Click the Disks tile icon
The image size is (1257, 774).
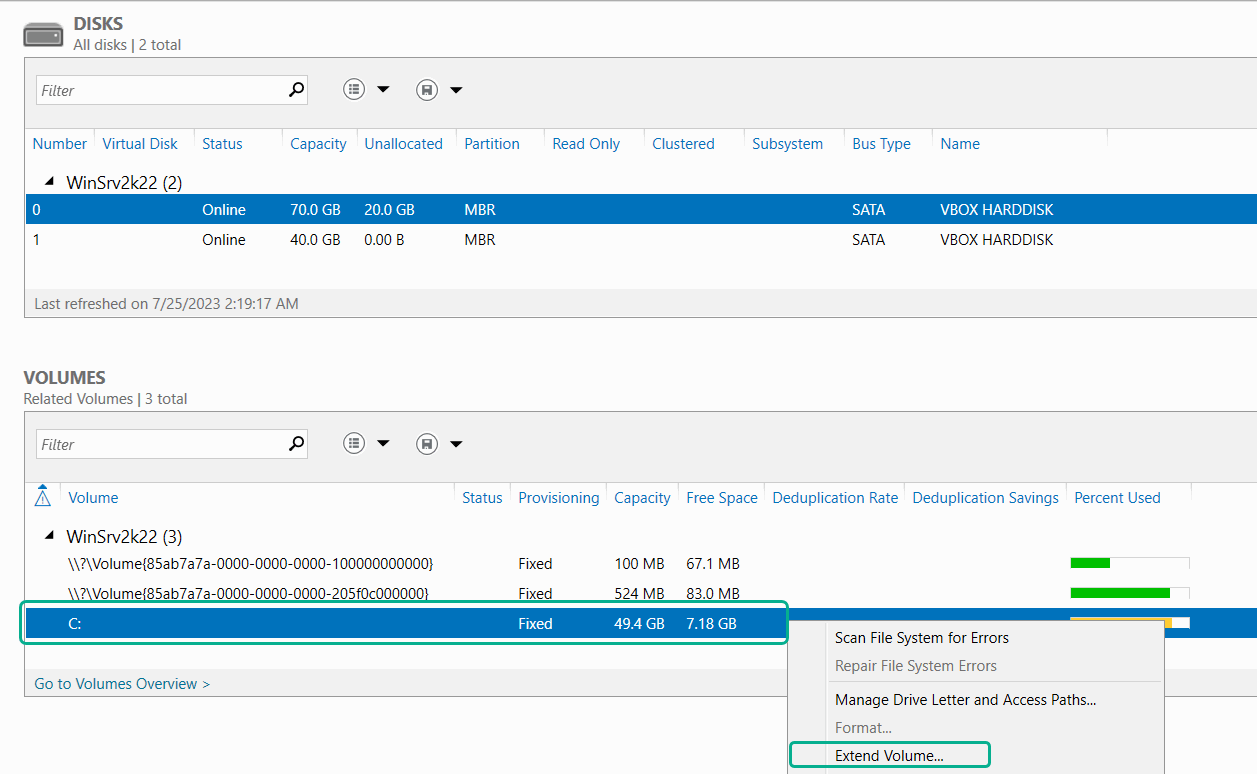pos(44,34)
